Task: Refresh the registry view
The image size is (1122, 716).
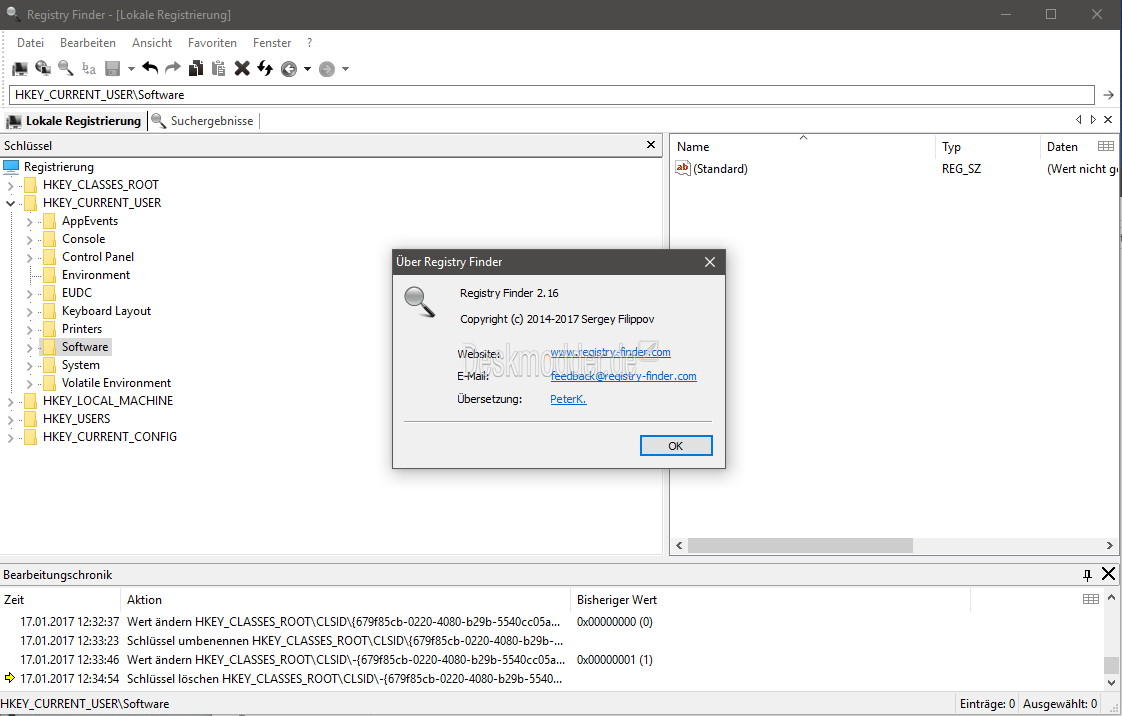Action: pos(265,69)
